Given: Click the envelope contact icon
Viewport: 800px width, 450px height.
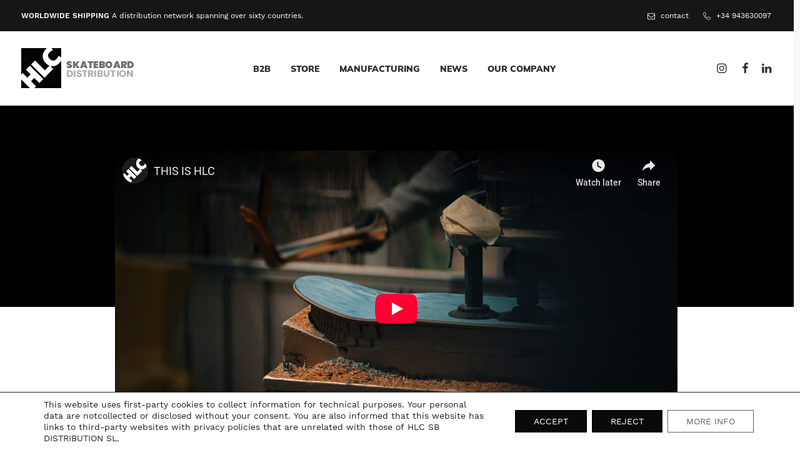Looking at the screenshot, I should pyautogui.click(x=651, y=16).
